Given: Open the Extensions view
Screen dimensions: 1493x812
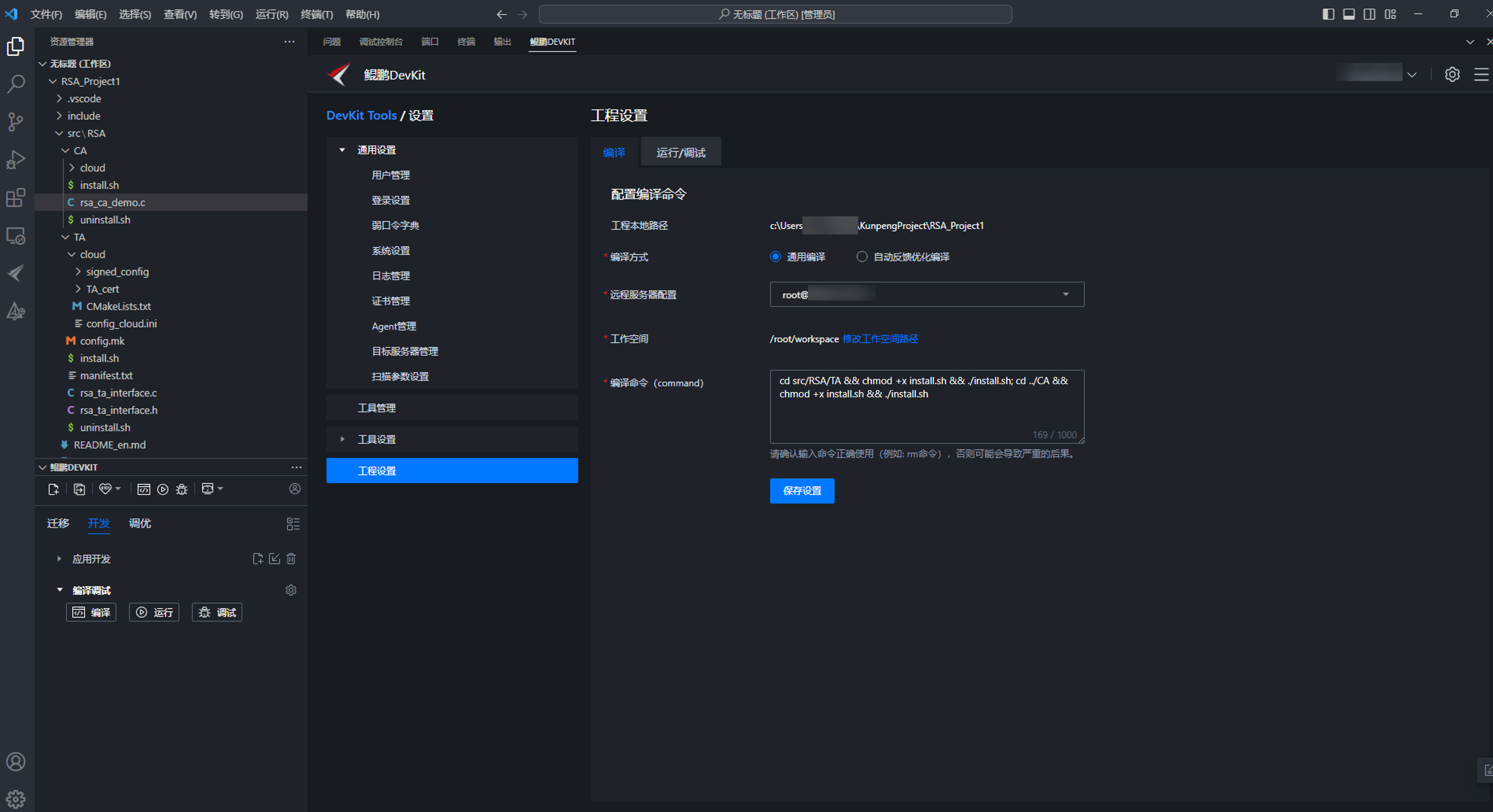Looking at the screenshot, I should click(16, 197).
